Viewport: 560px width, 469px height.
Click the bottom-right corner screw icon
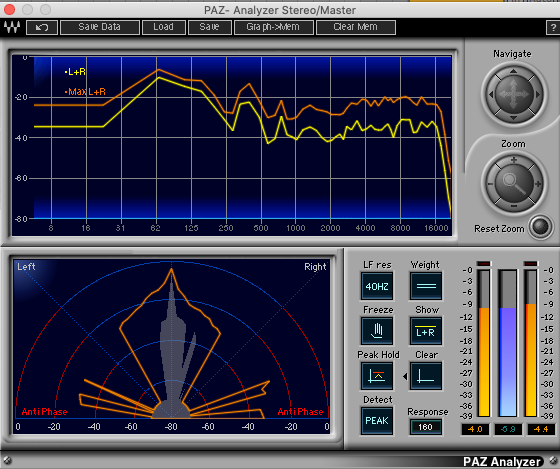pos(553,461)
